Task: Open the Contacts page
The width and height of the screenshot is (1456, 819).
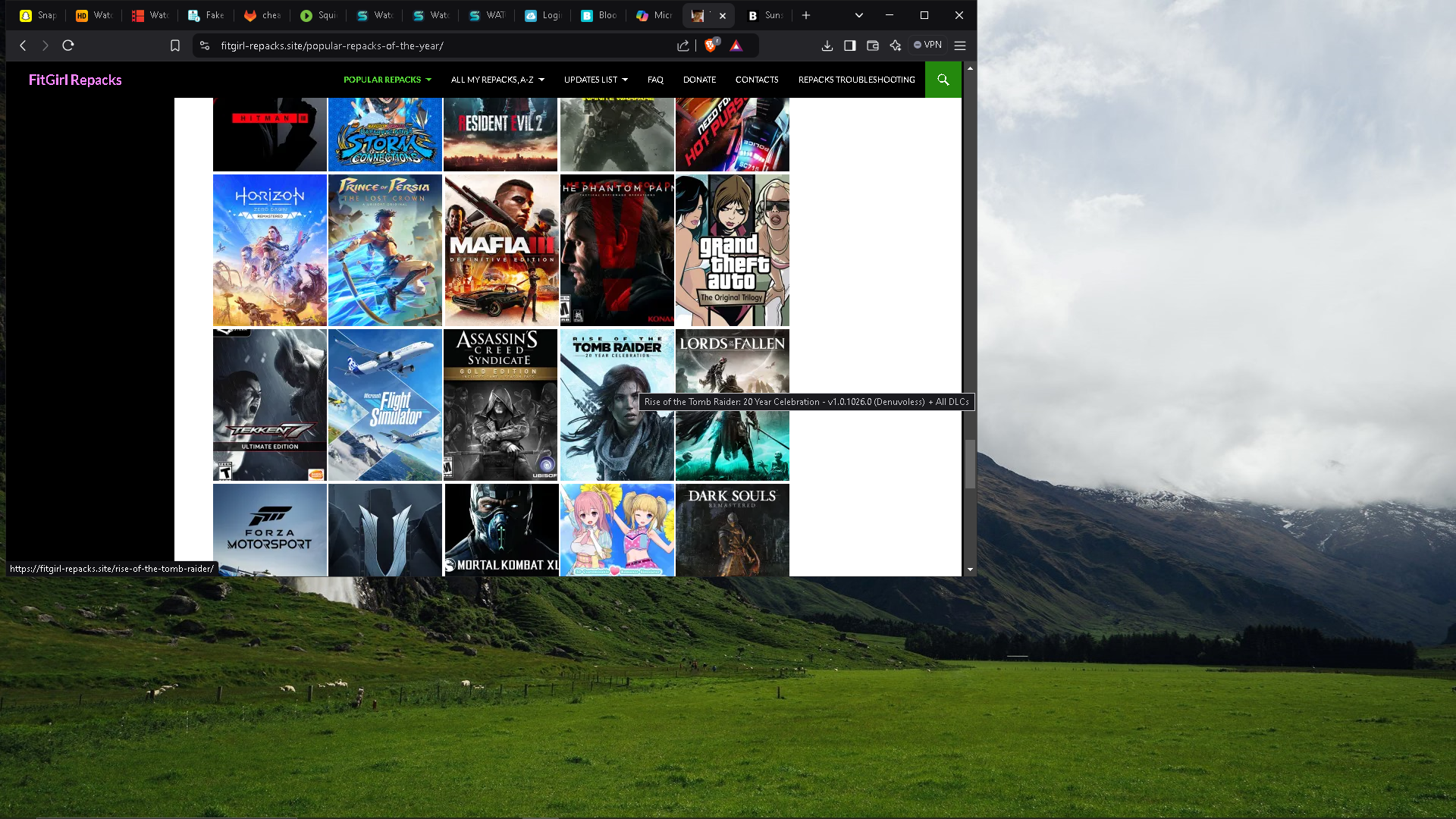Action: 757,80
